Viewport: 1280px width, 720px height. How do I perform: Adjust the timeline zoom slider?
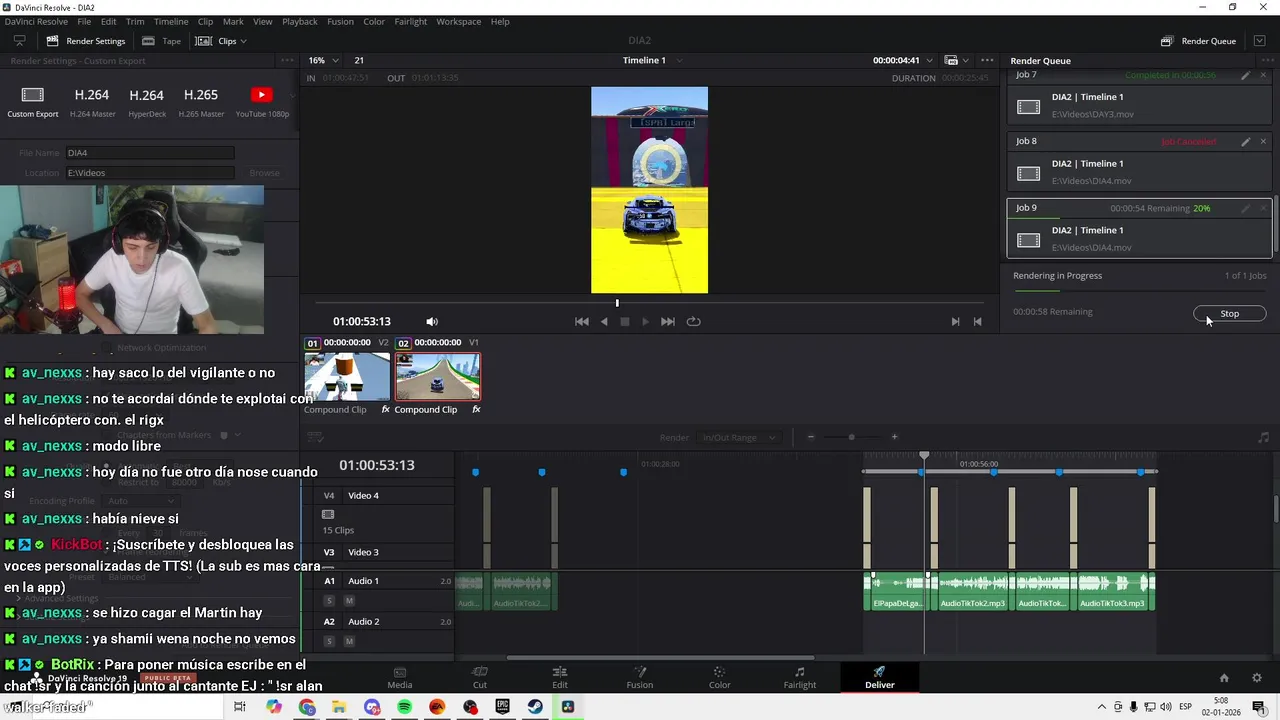tap(852, 437)
